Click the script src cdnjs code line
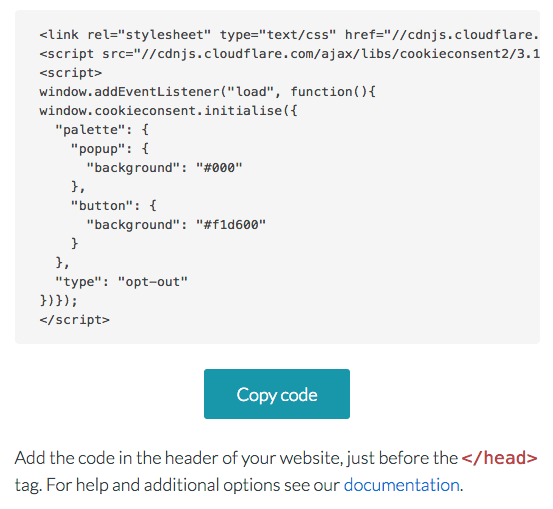 click(289, 54)
